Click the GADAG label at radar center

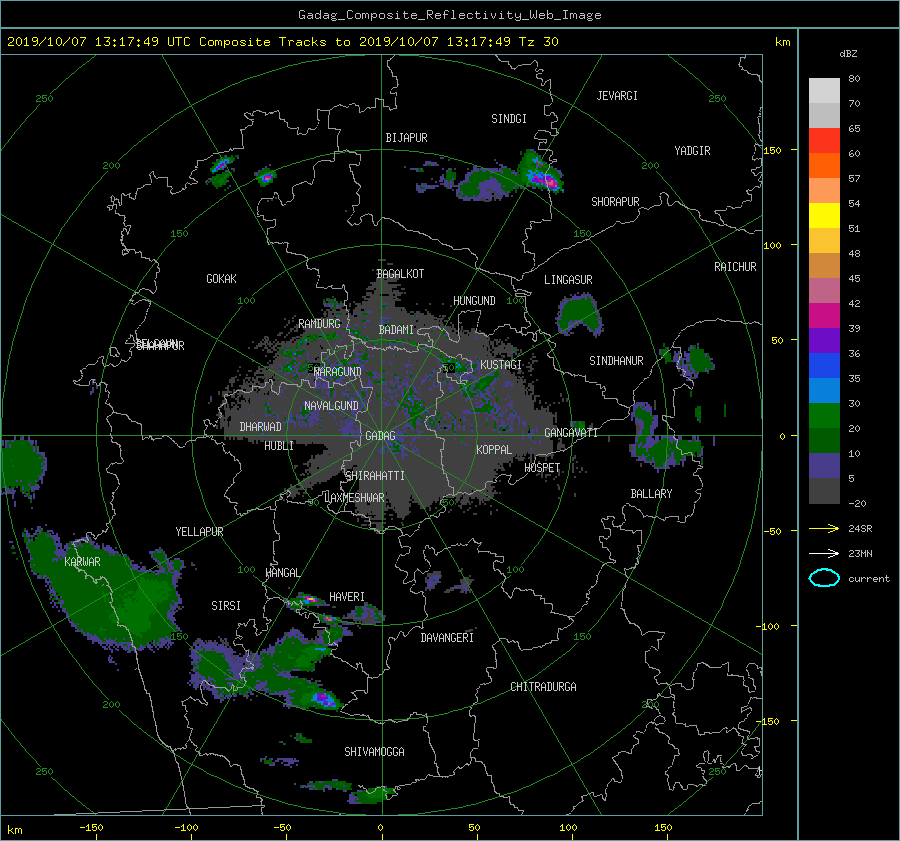380,436
